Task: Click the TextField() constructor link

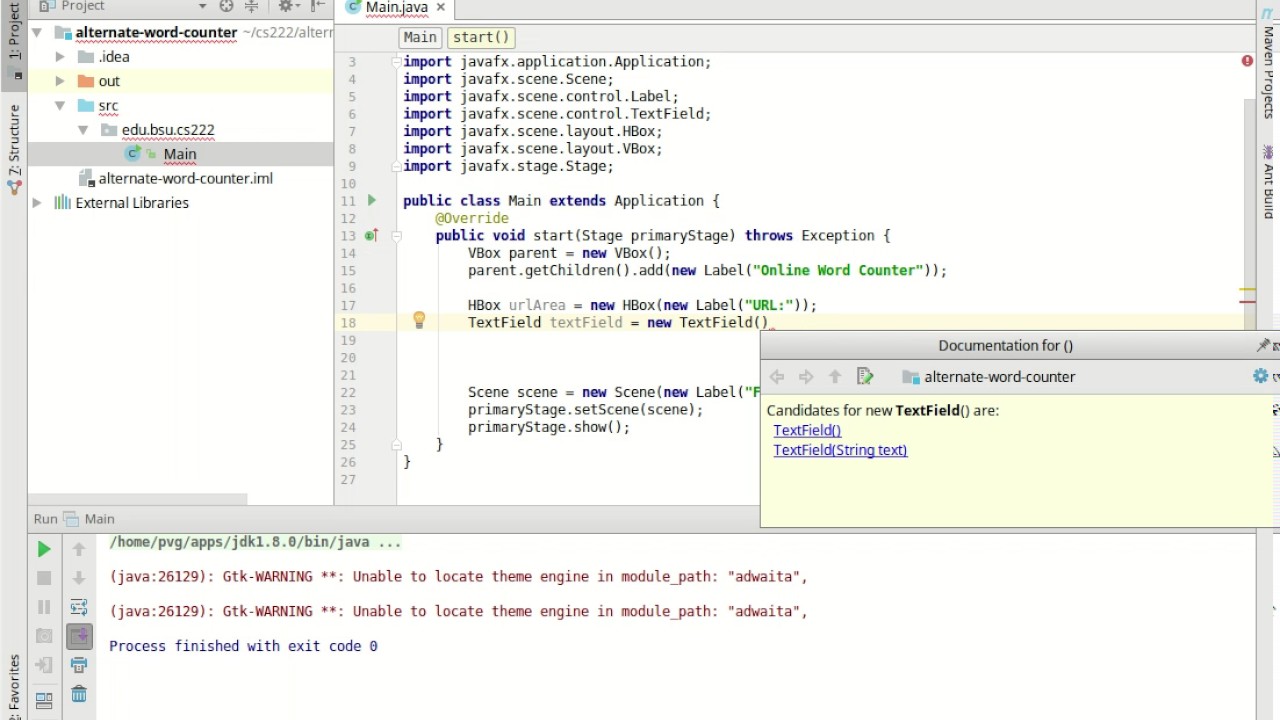Action: 807,430
